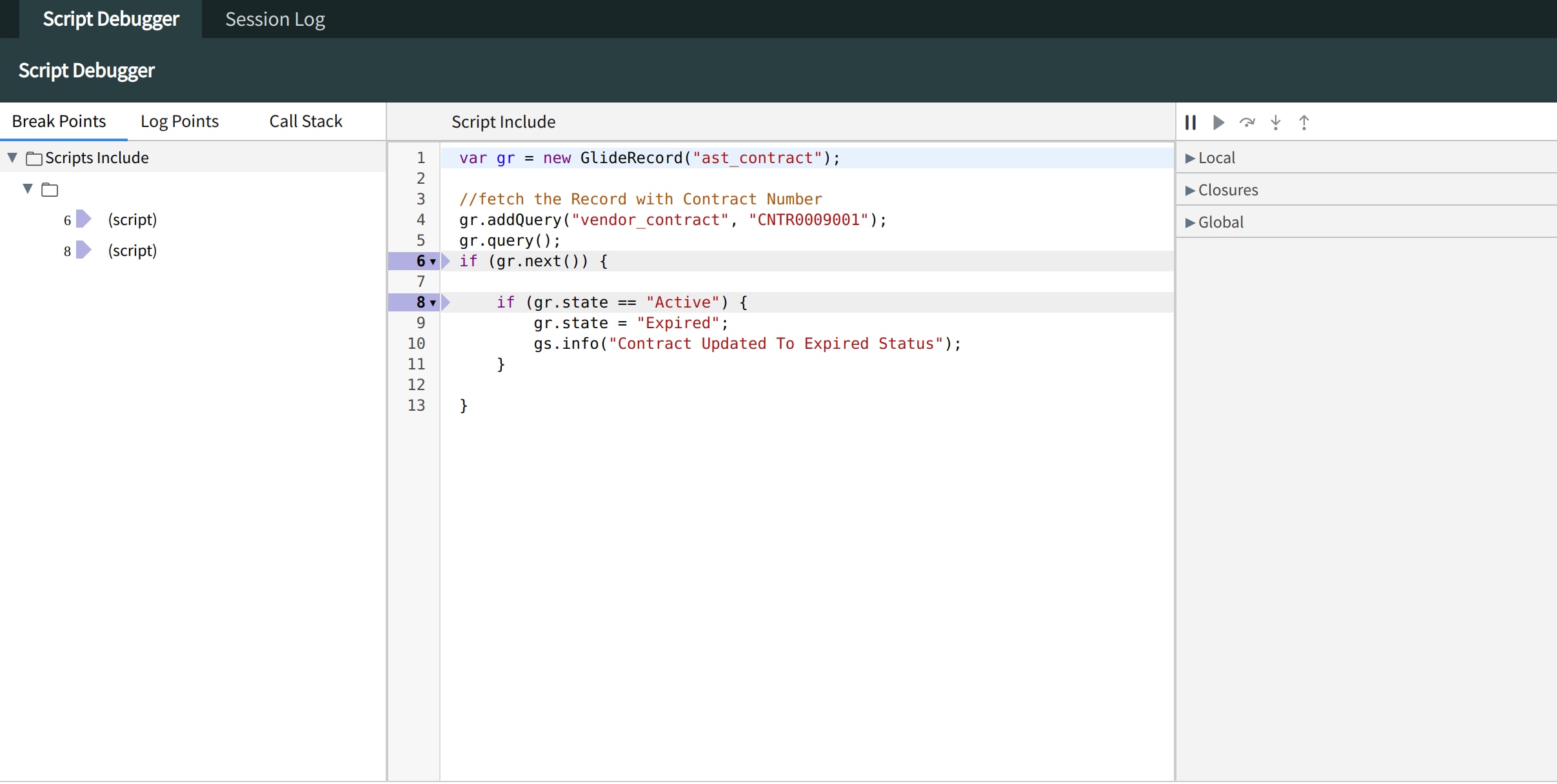1557x784 pixels.
Task: Select the breakpoint arrow icon beside line 6 script
Action: pos(83,219)
